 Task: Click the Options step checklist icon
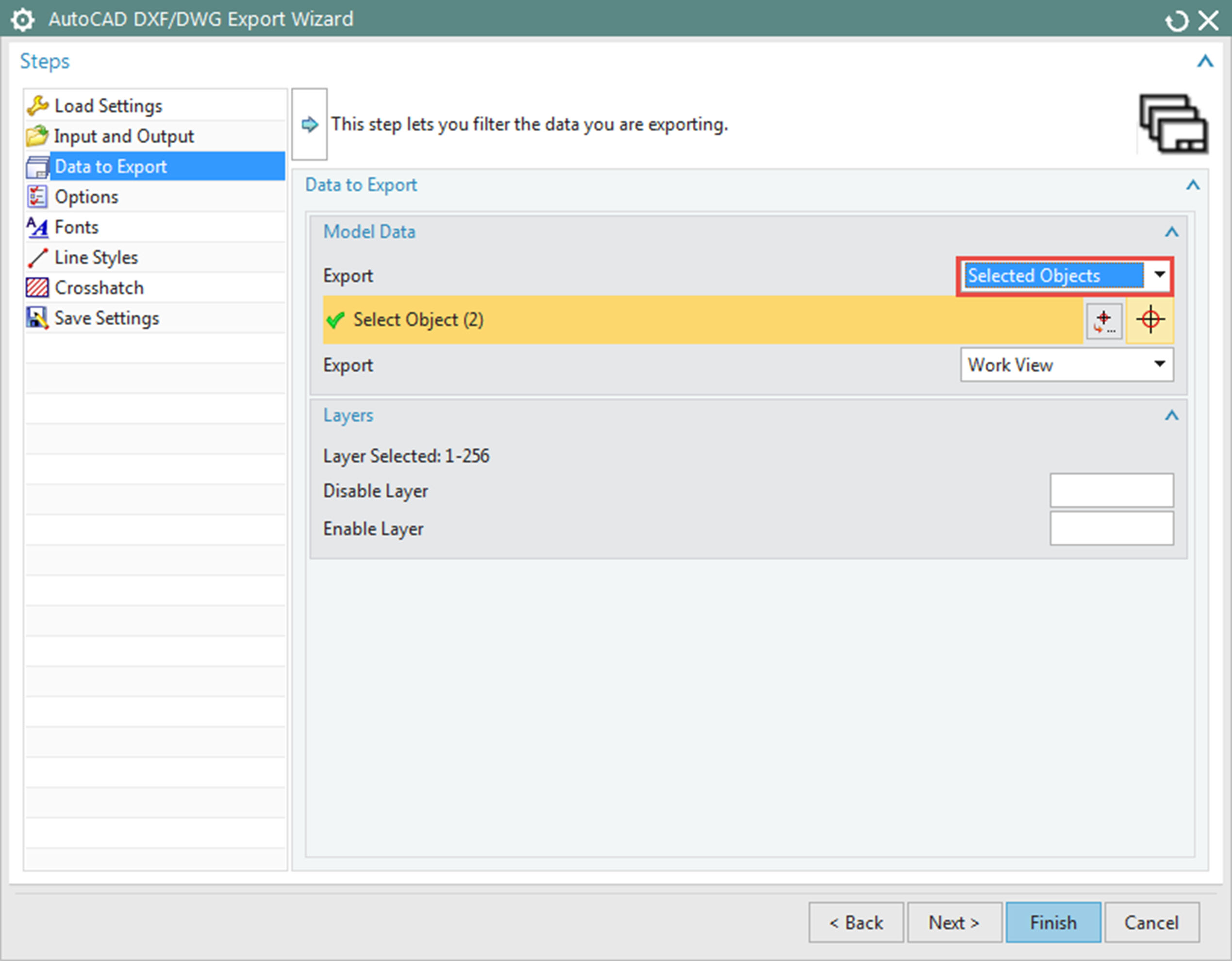pos(37,197)
